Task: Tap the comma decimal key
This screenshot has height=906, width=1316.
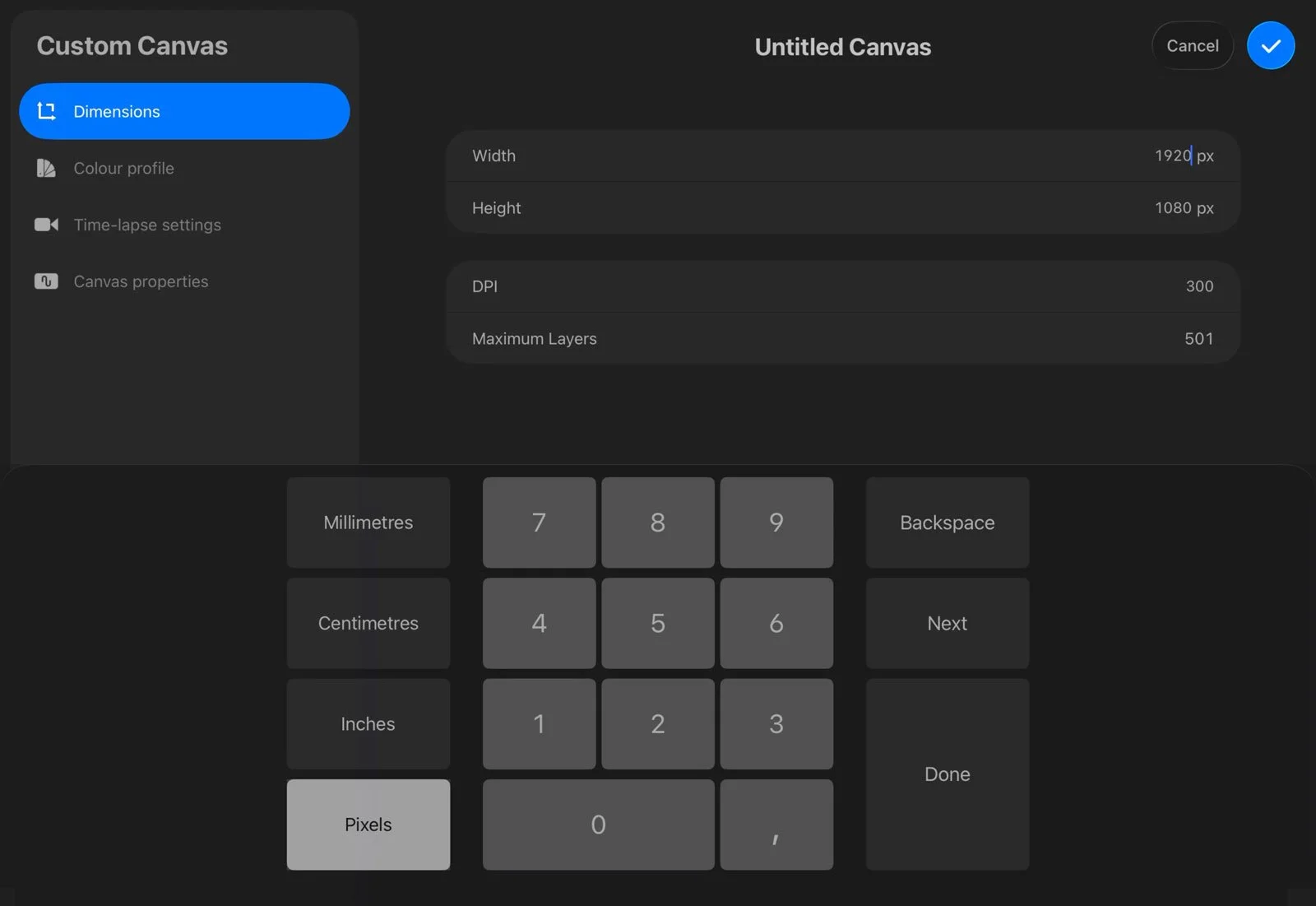Action: (776, 825)
